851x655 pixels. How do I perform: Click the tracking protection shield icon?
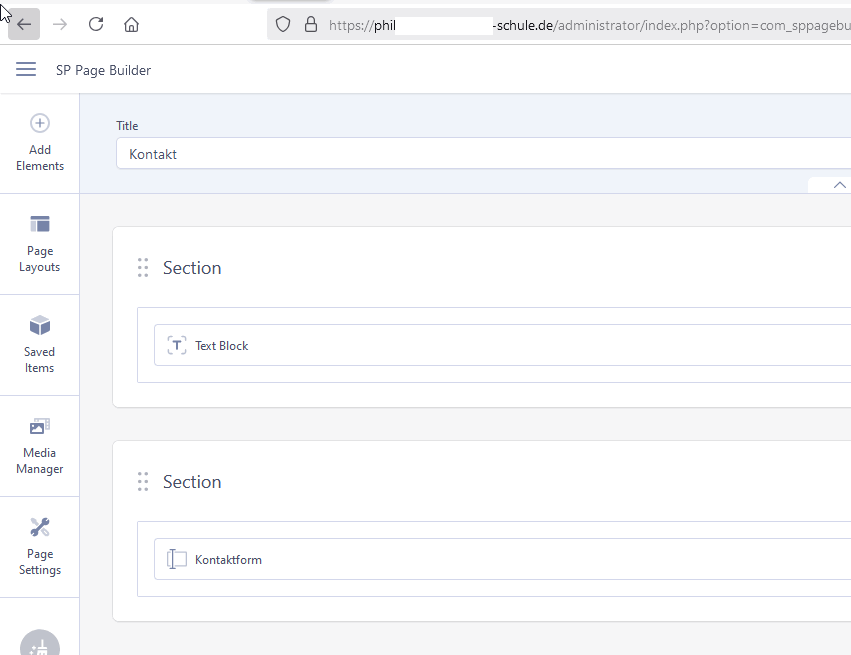[283, 24]
